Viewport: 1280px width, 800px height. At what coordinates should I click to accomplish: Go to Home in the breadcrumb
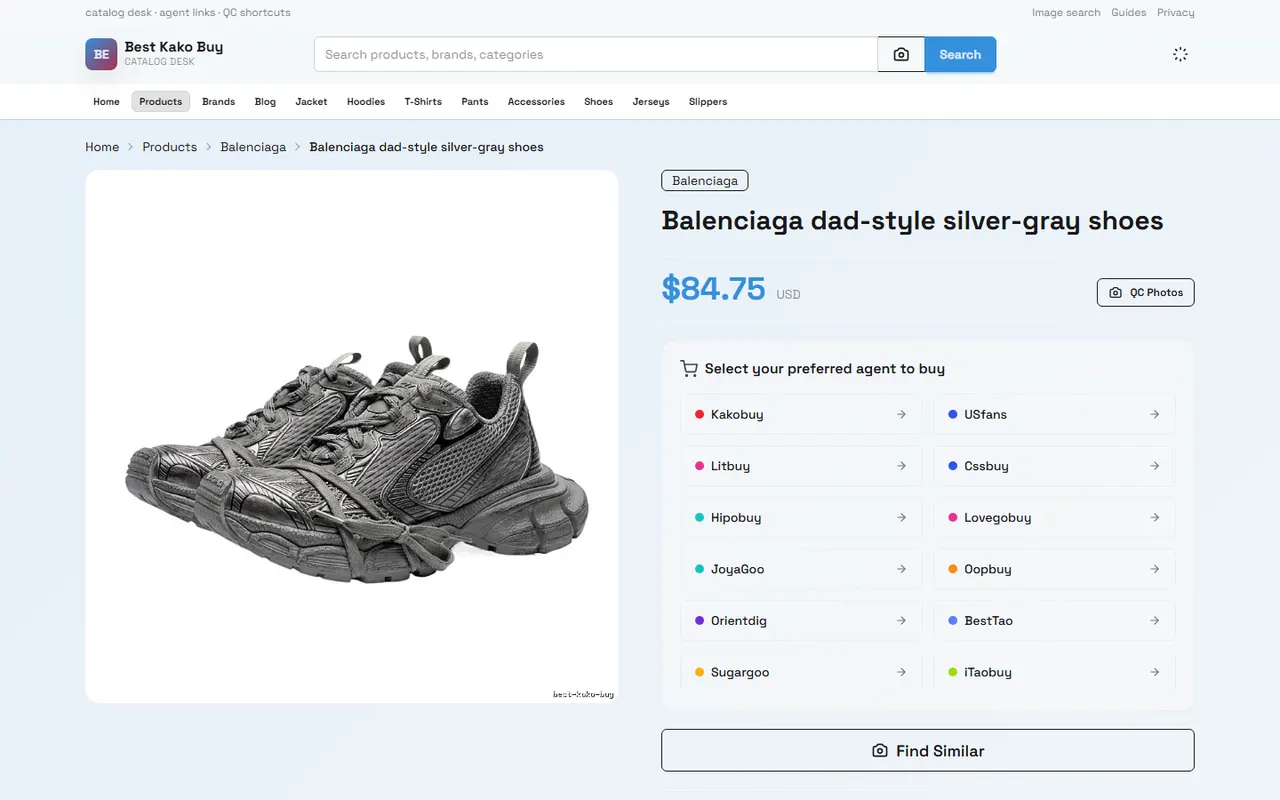click(x=102, y=147)
